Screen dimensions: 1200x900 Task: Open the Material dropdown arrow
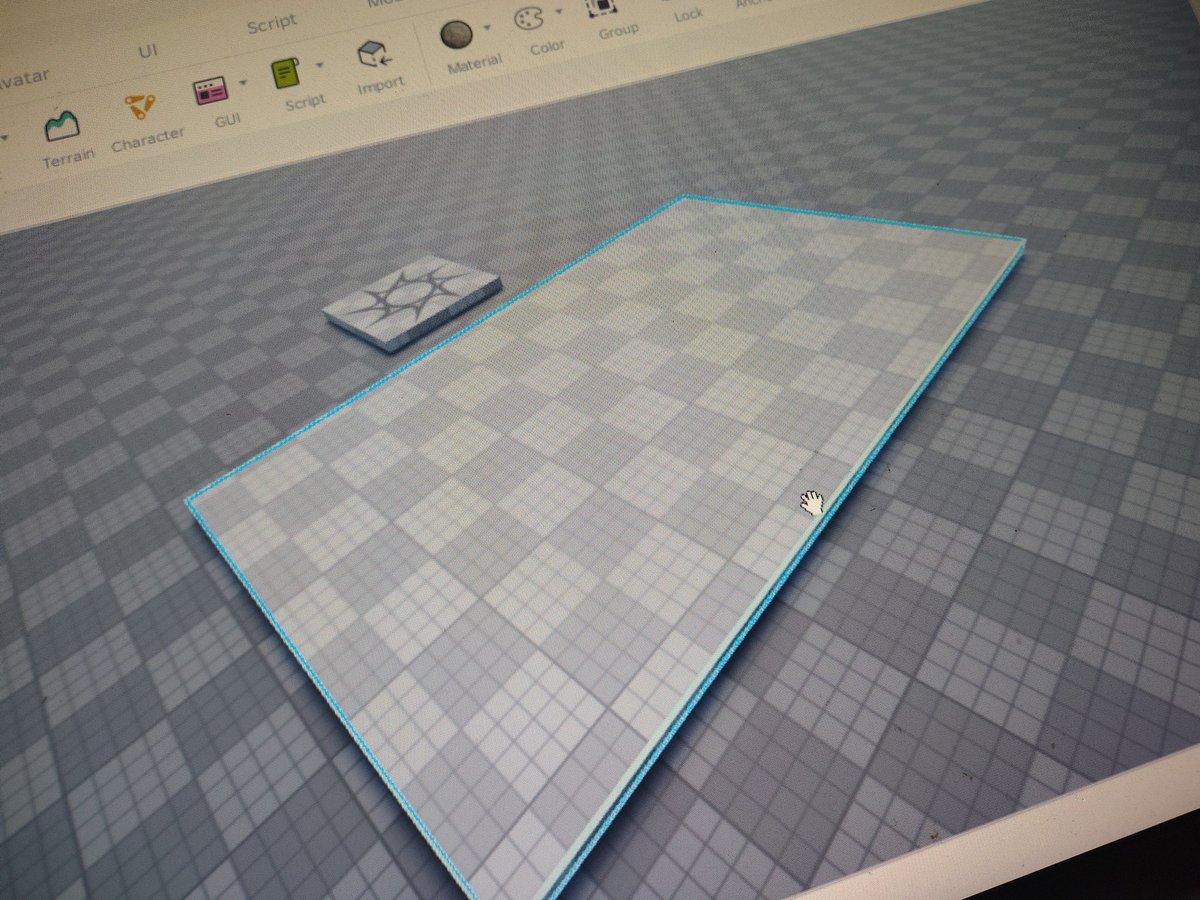coord(488,27)
